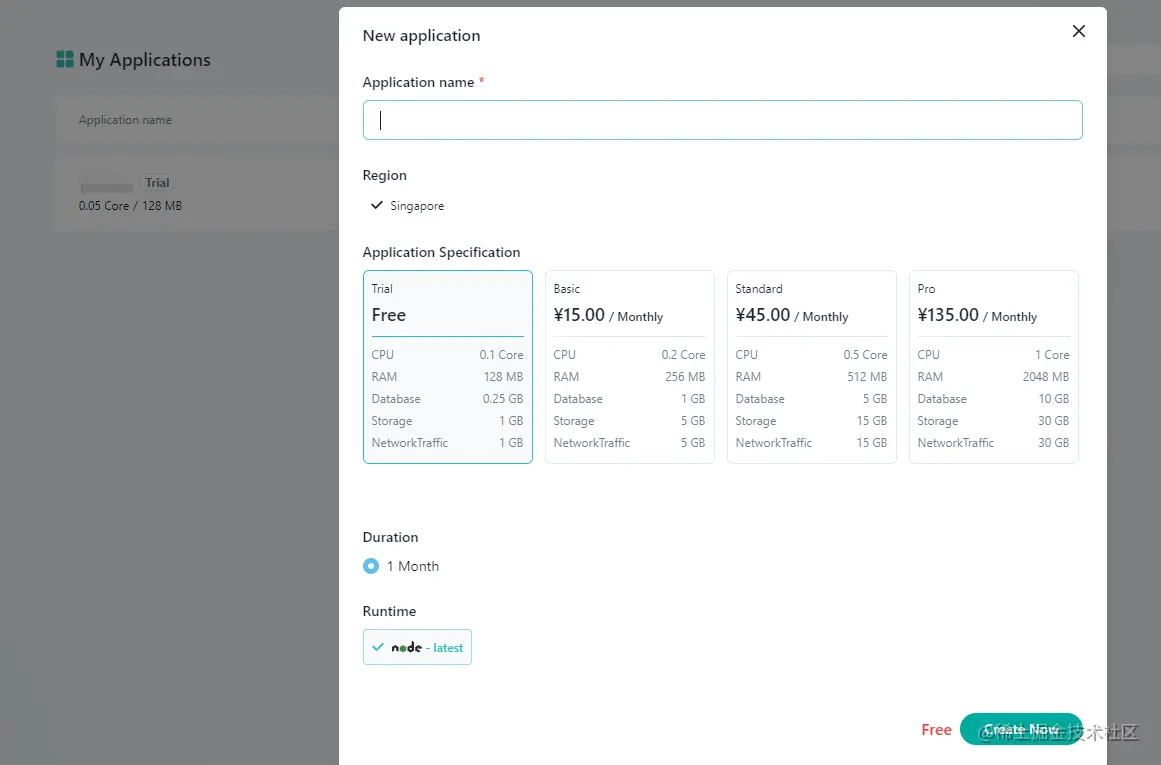The image size is (1161, 765).
Task: Choose the Standard ¥45.00 Monthly plan card
Action: [x=812, y=367]
